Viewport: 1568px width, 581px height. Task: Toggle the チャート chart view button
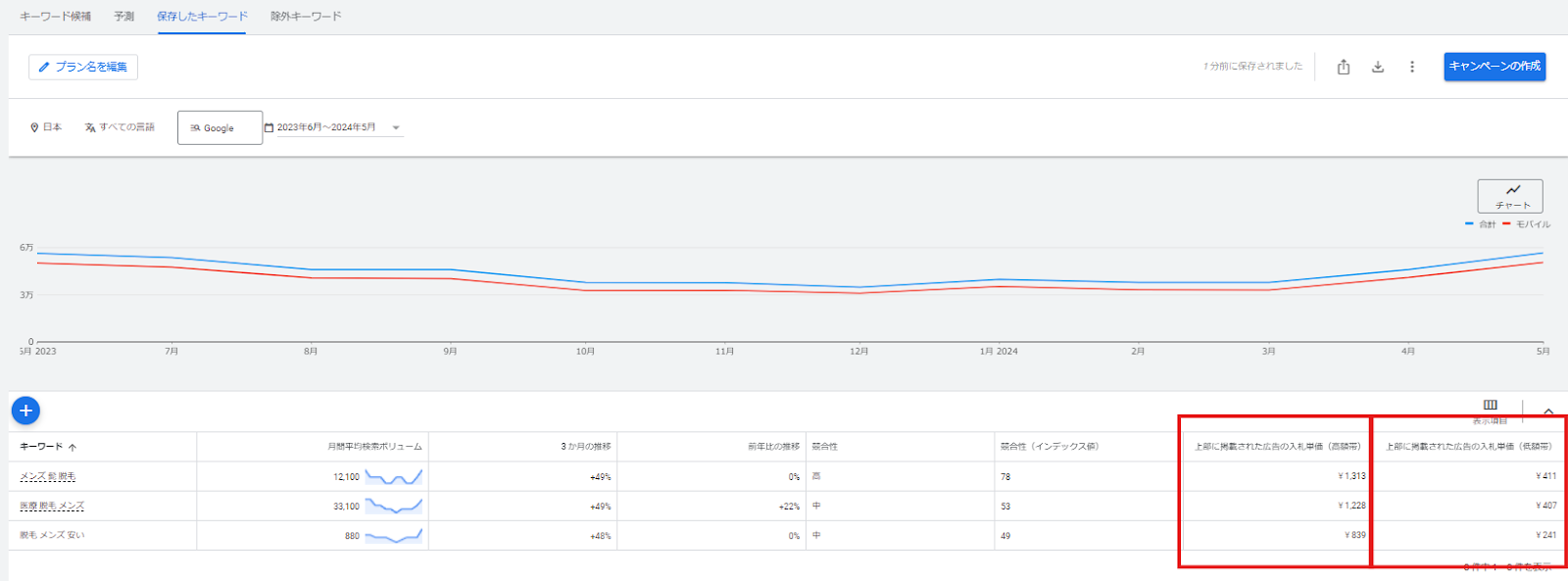tap(1510, 196)
